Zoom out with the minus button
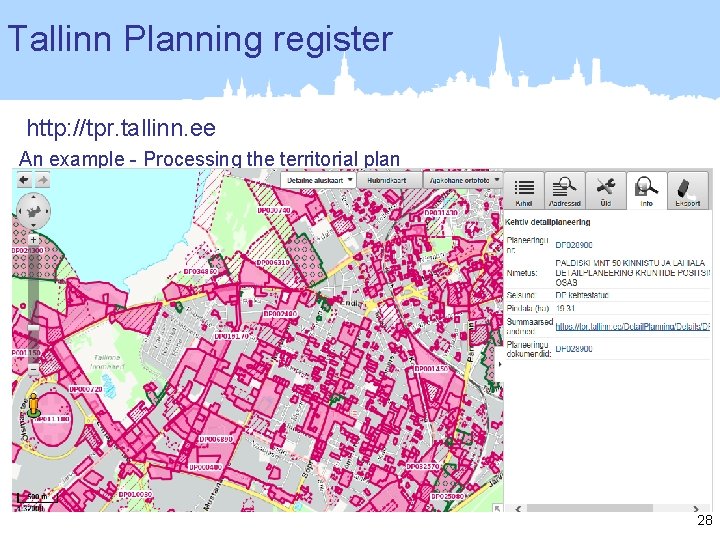 (33, 370)
